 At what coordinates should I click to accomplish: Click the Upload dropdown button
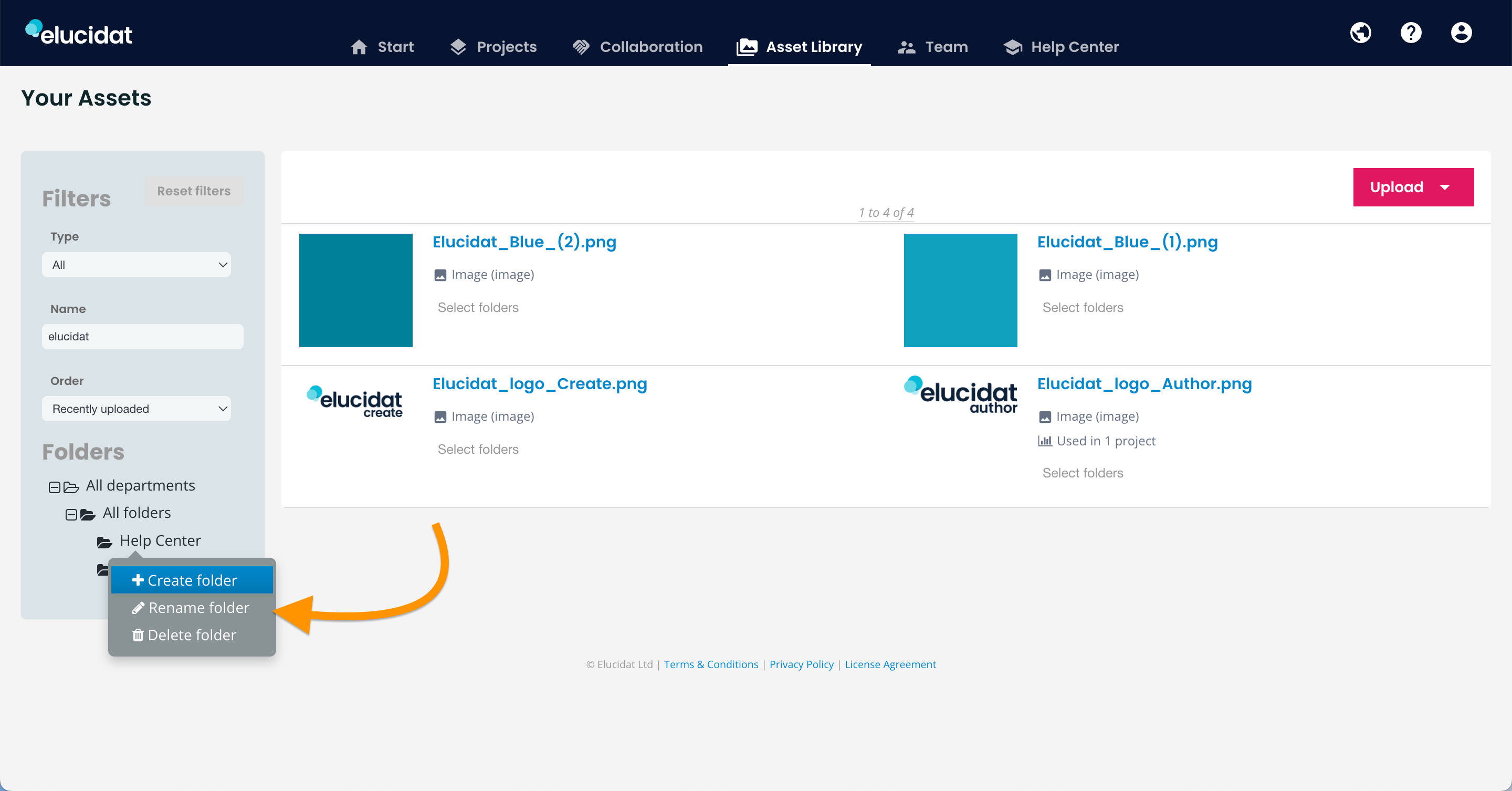coord(1413,188)
